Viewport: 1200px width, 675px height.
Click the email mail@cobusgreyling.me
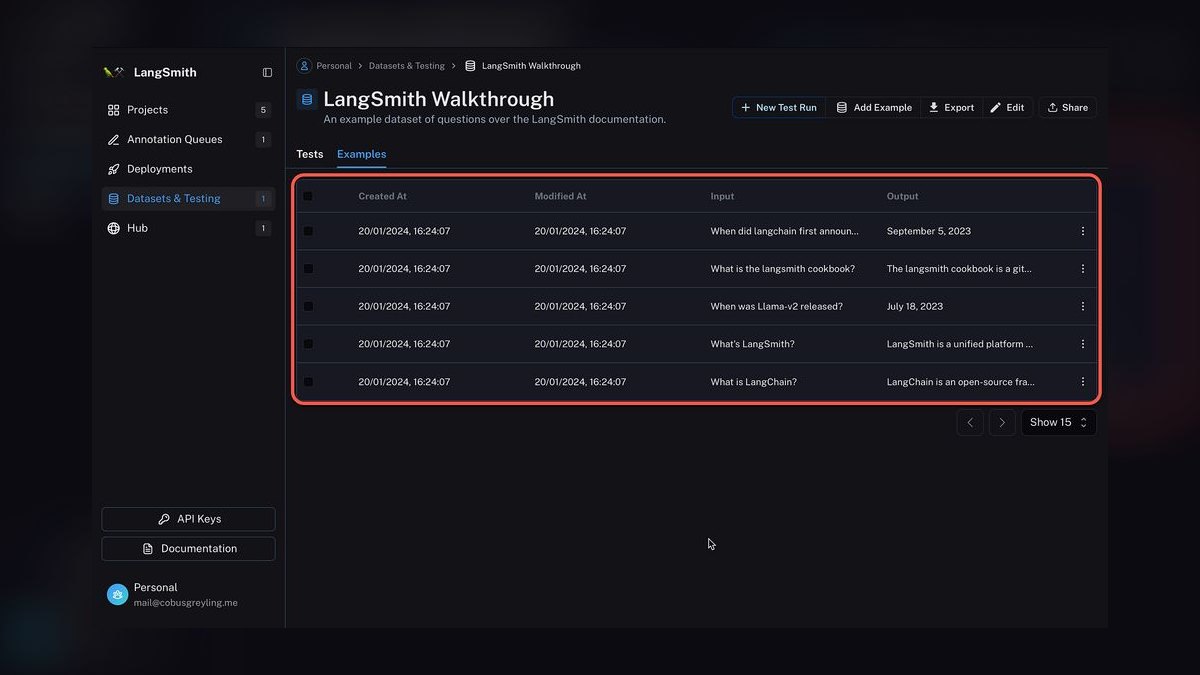click(x=186, y=603)
